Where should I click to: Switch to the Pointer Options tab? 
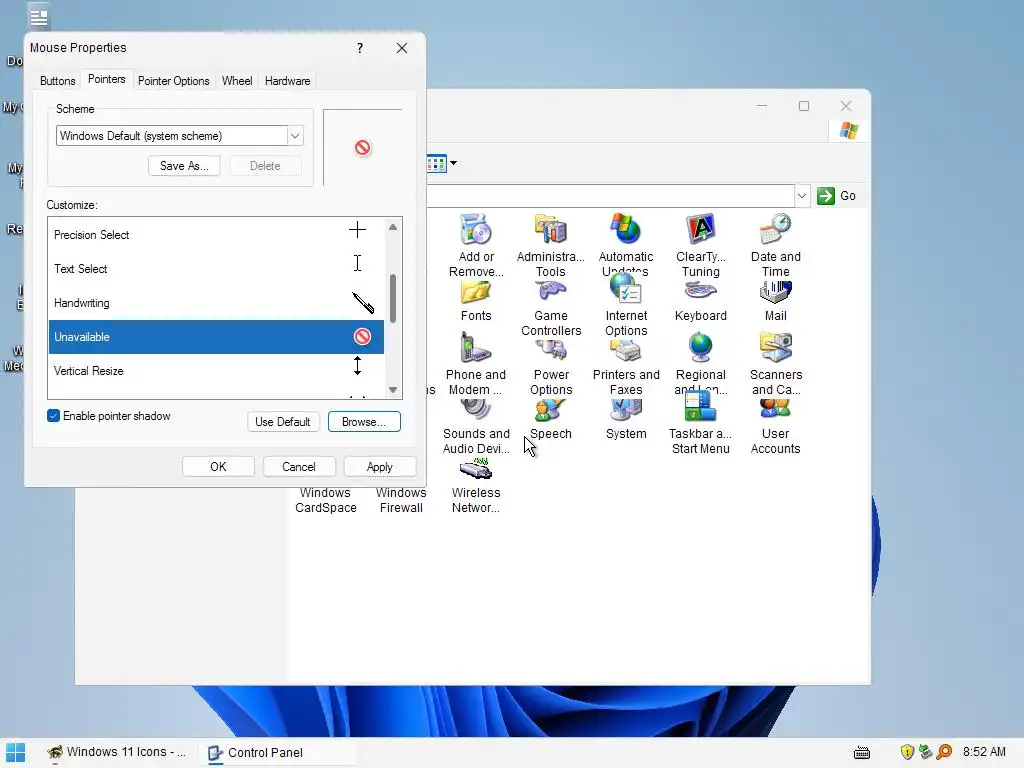point(174,81)
